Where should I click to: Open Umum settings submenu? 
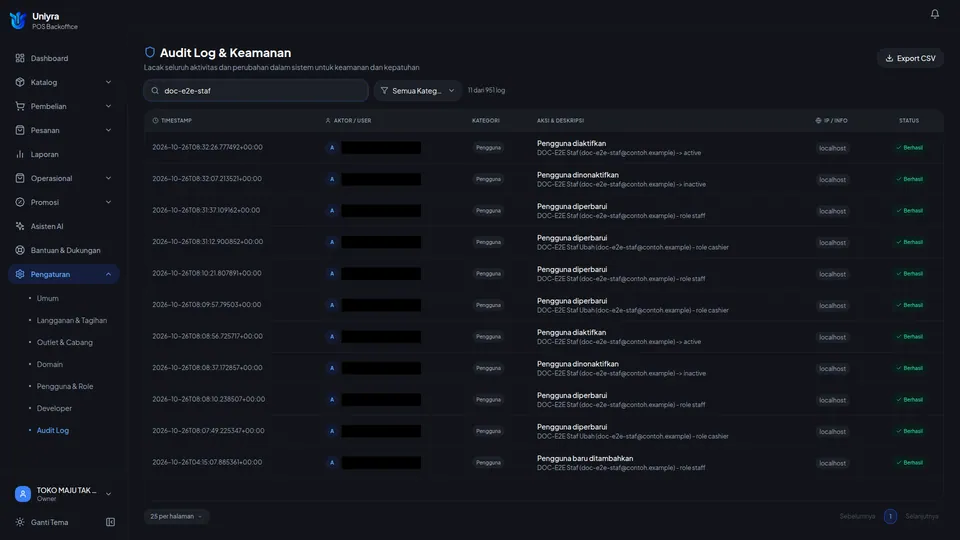pos(48,298)
